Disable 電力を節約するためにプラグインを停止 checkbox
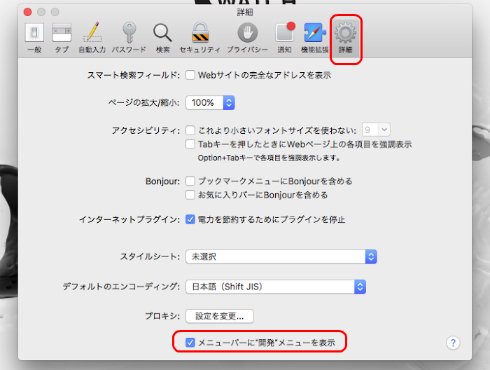Viewport: 490px width, 370px height. [190, 219]
